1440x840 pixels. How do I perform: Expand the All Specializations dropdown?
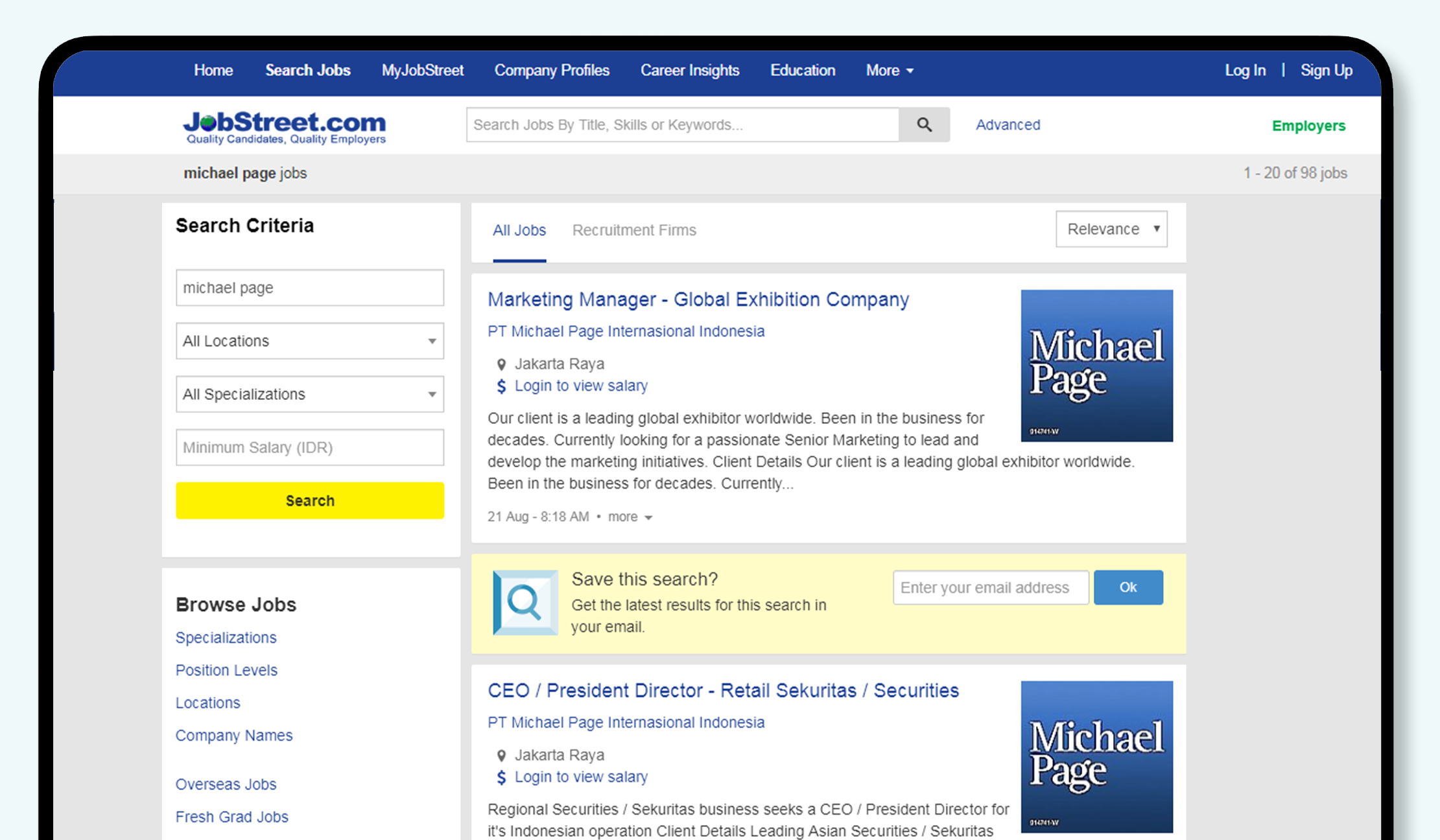(310, 394)
